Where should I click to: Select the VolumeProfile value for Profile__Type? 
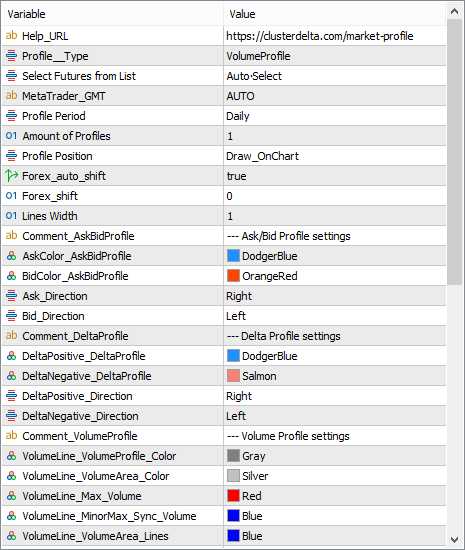(335, 56)
